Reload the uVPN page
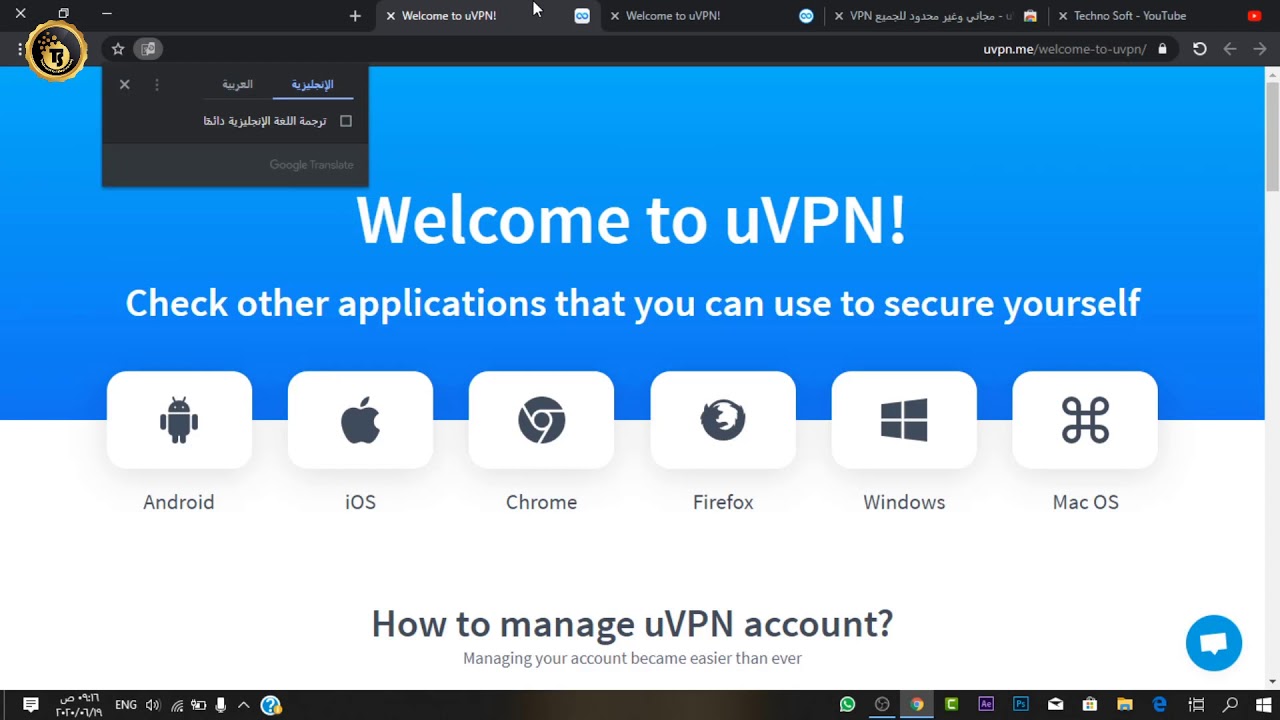This screenshot has width=1280, height=720. coord(1200,49)
